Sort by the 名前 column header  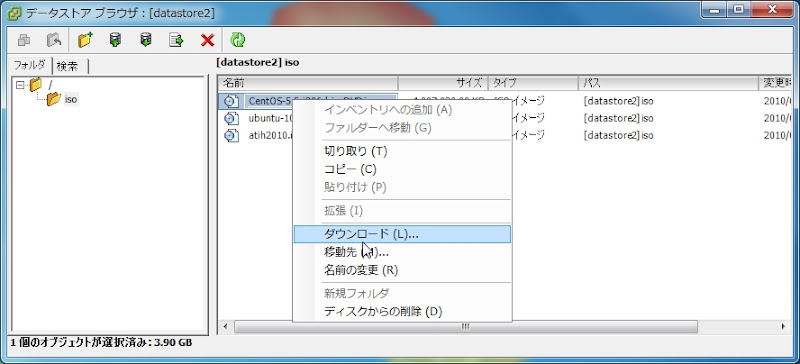point(308,83)
